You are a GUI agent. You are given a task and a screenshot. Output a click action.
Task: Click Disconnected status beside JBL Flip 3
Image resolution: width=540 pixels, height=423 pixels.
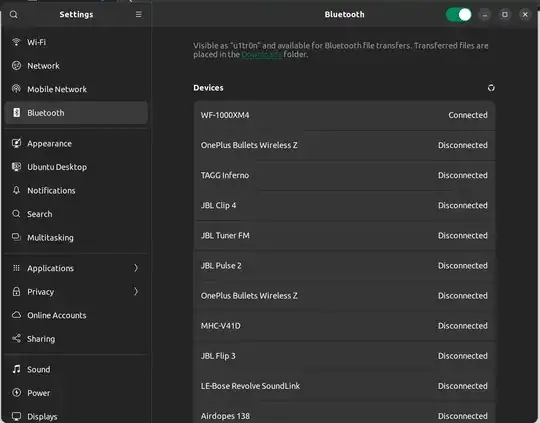tap(463, 356)
